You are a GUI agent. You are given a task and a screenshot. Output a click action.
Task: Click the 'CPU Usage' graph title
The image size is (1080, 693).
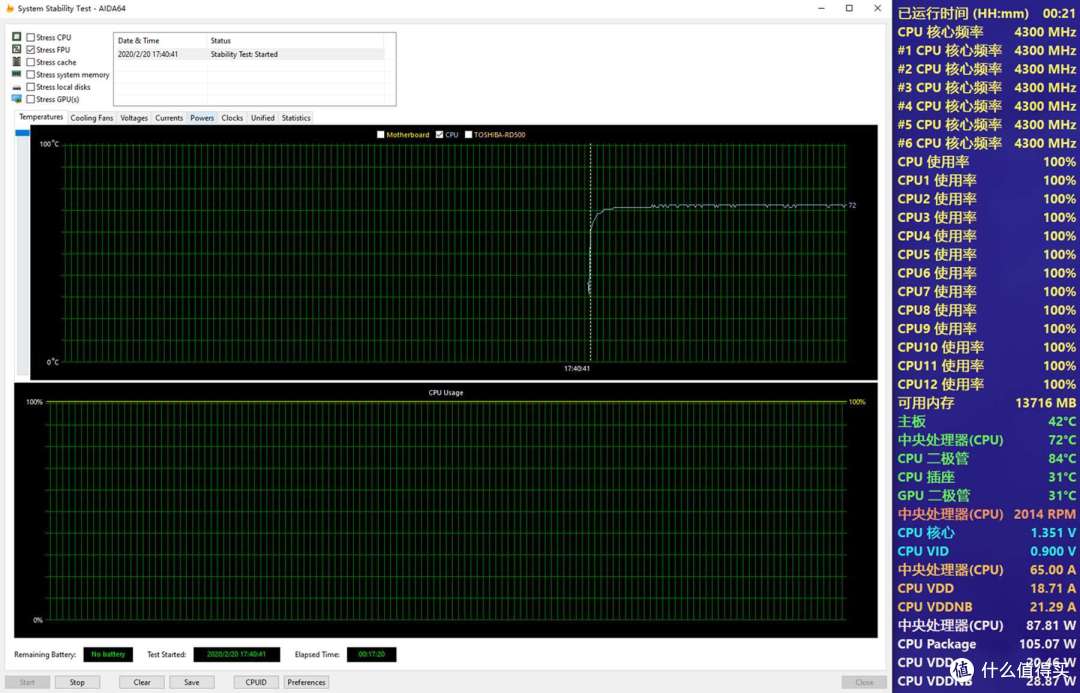446,393
